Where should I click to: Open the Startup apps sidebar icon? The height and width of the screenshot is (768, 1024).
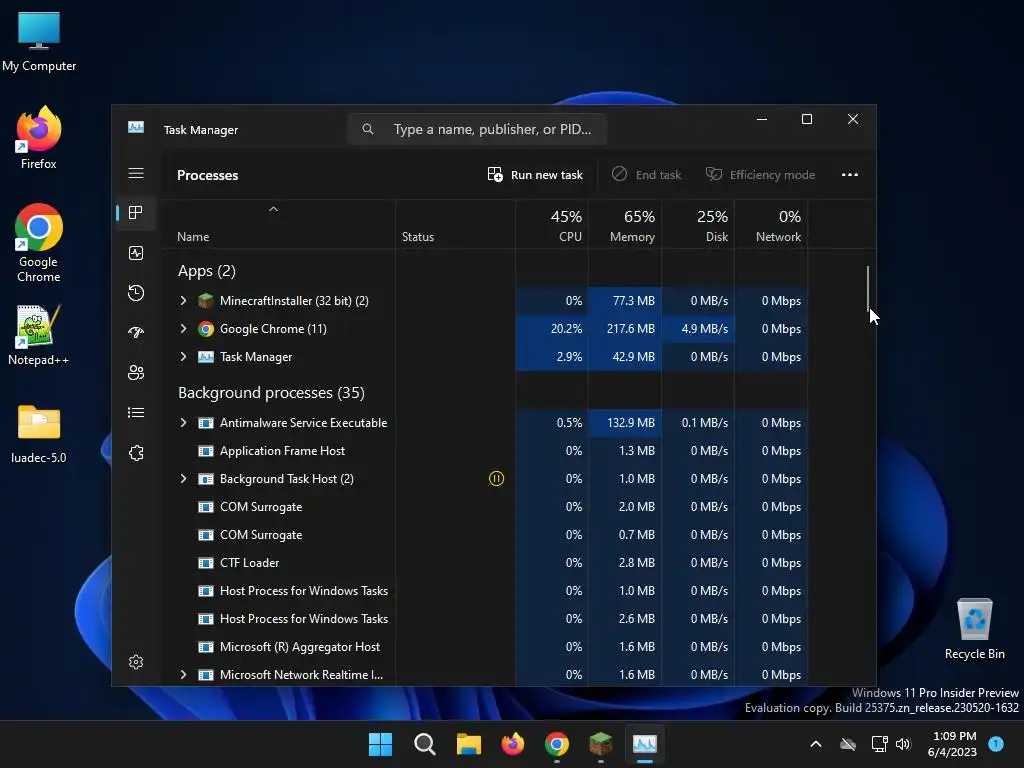(136, 332)
